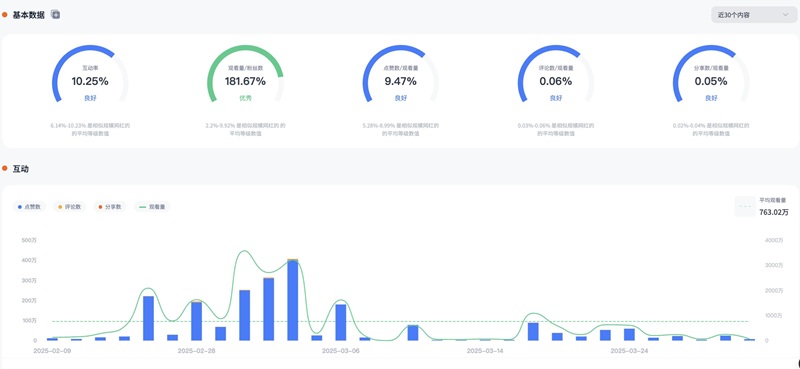Click the copy icon beside 基本数据
This screenshot has width=800, height=369.
tap(56, 15)
